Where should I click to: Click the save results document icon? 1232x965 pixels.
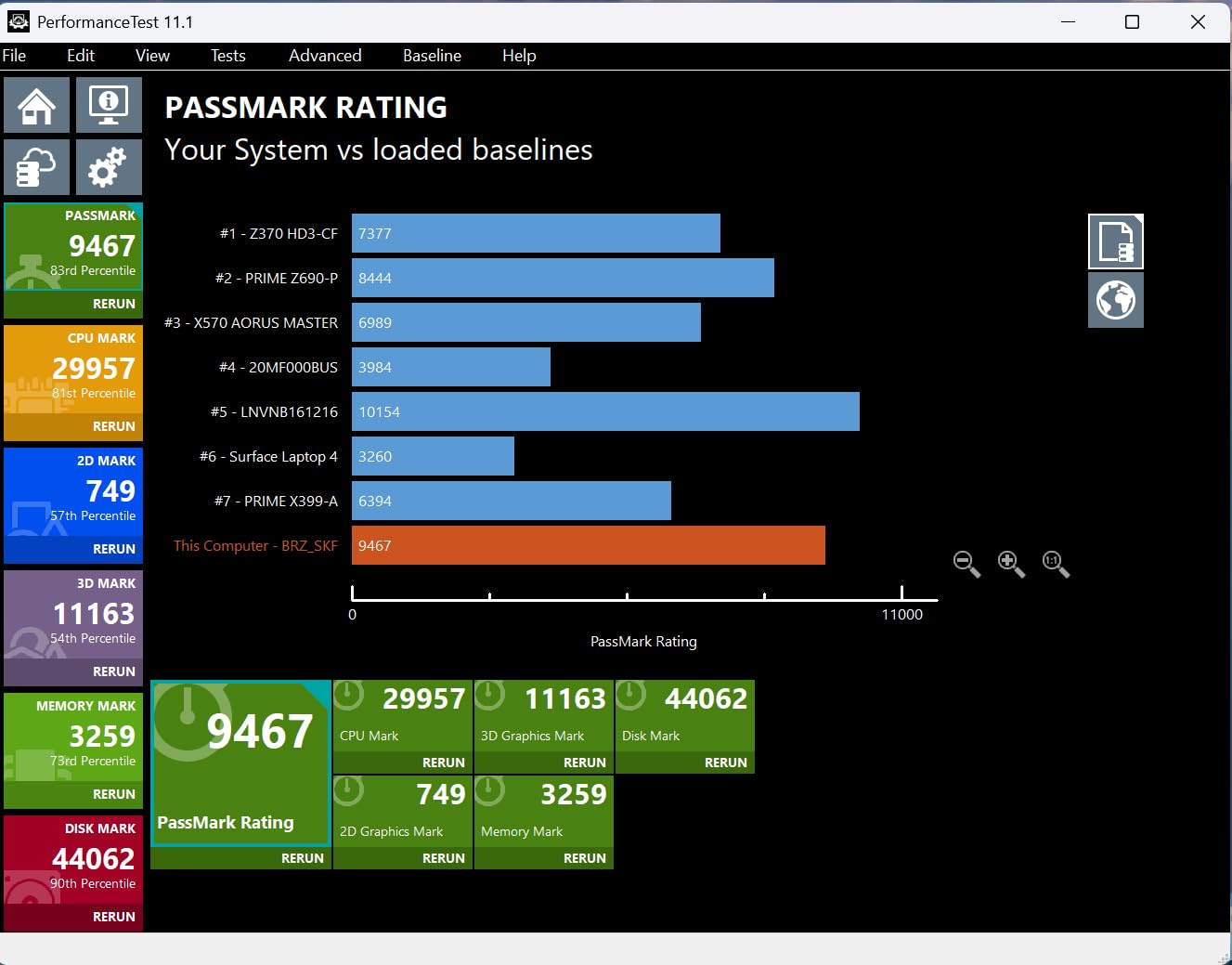(1115, 241)
